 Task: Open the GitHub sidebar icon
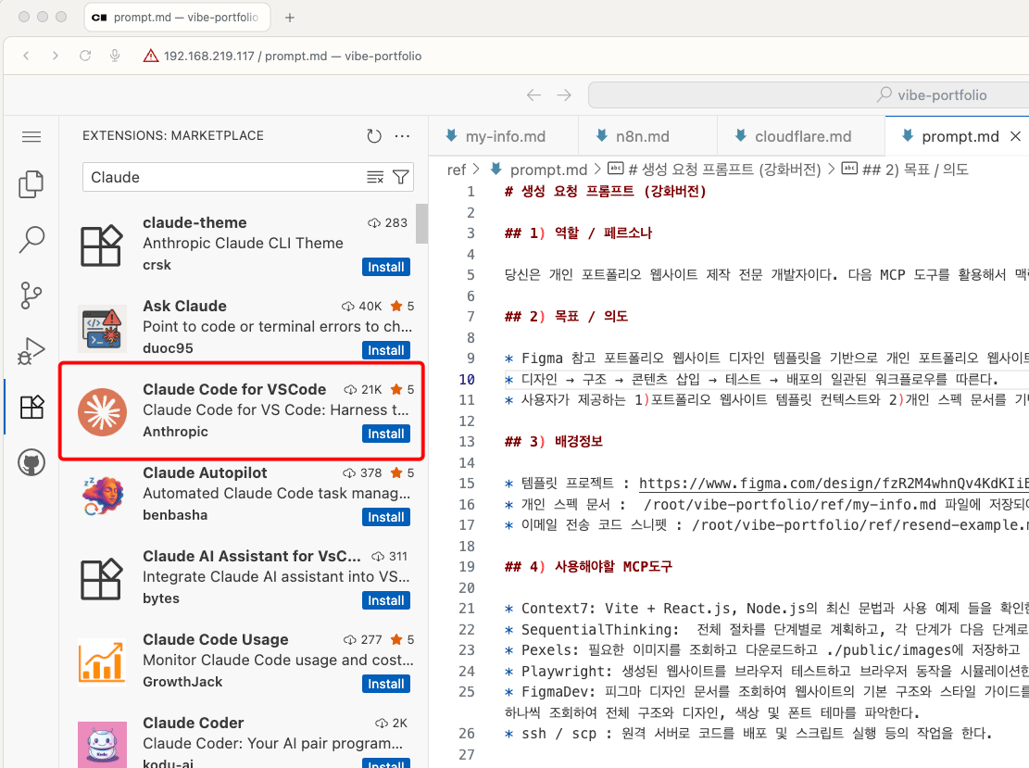point(31,463)
